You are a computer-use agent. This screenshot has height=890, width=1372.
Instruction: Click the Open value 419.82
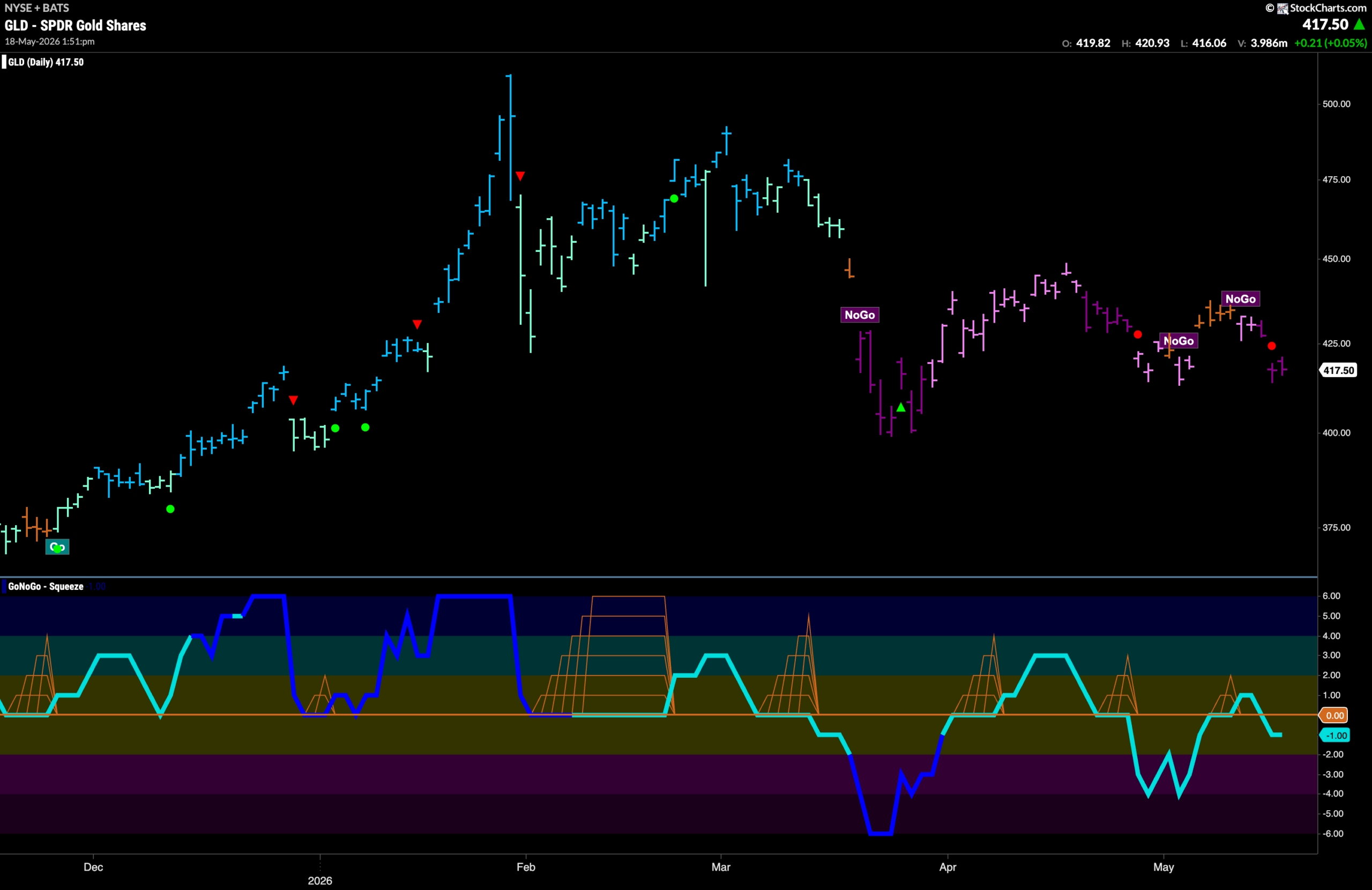tap(1093, 43)
